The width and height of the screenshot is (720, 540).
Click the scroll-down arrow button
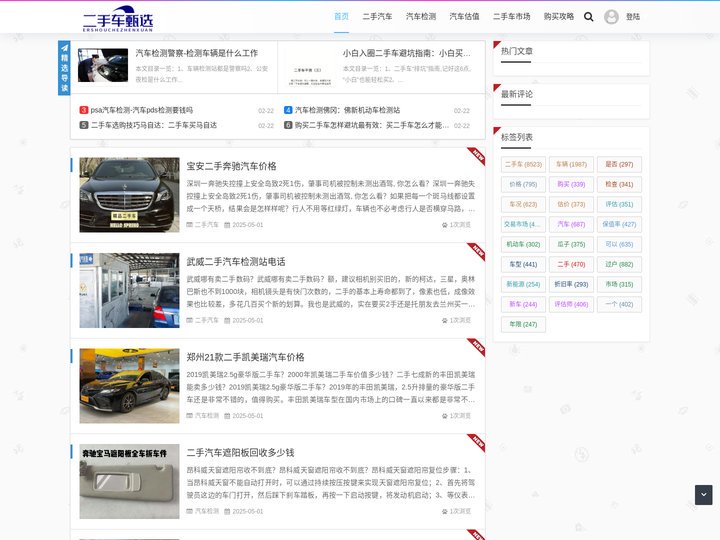(703, 495)
